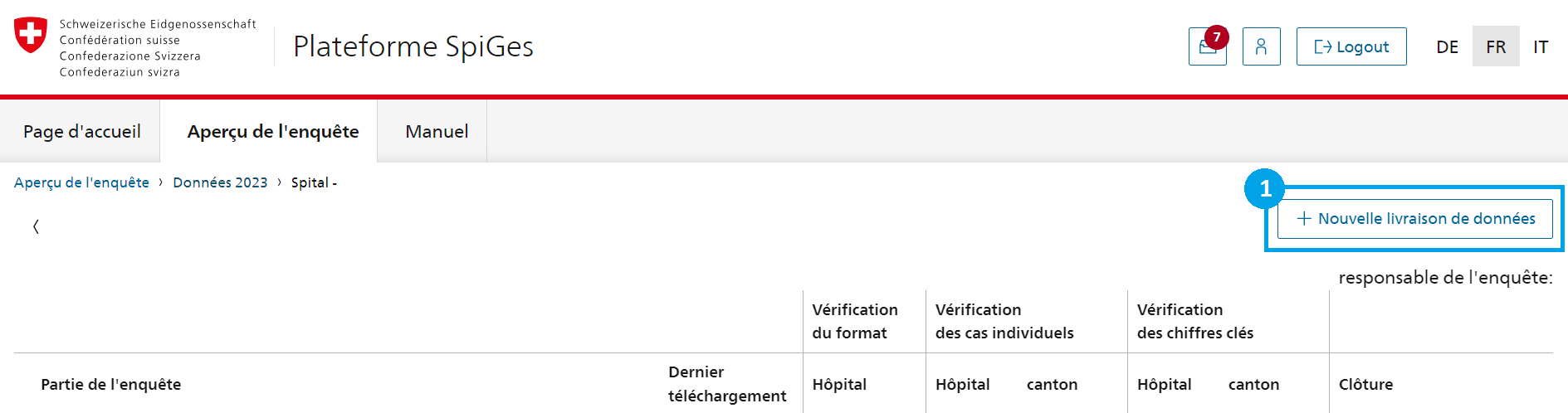Click the plus icon for new data delivery
Image resolution: width=1568 pixels, height=413 pixels.
pos(1304,218)
